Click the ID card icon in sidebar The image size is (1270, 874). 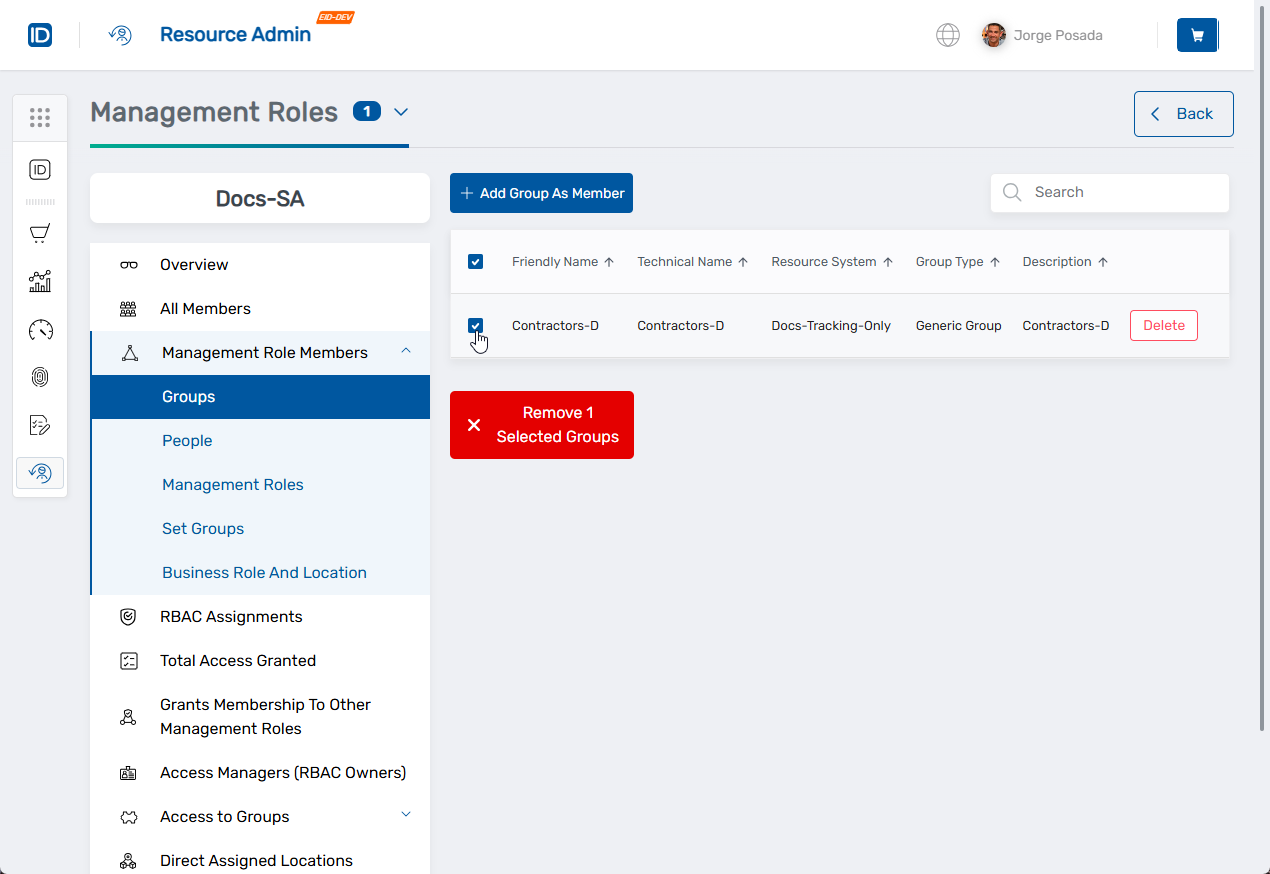40,170
